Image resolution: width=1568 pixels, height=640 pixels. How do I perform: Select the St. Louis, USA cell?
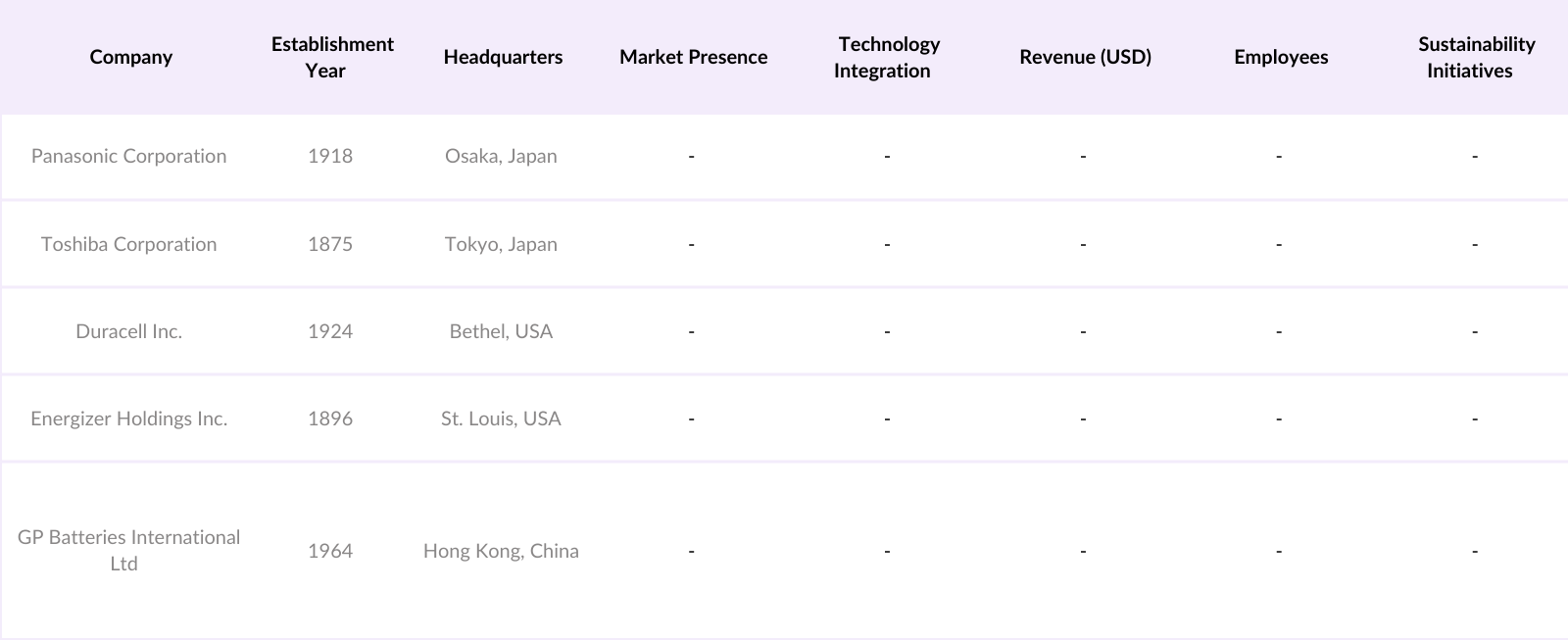[501, 418]
